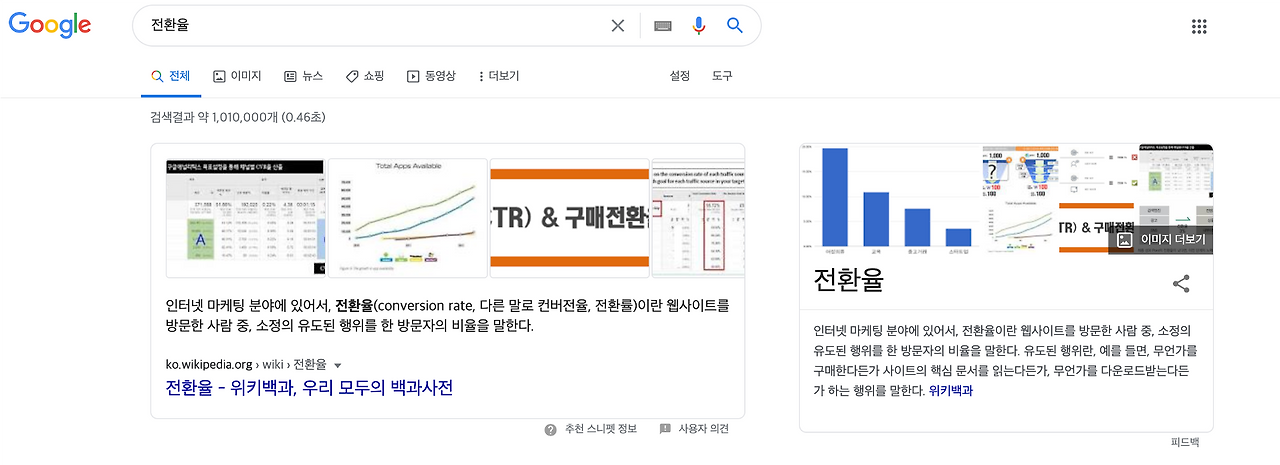
Task: Select the 전체 tab
Action: [171, 76]
